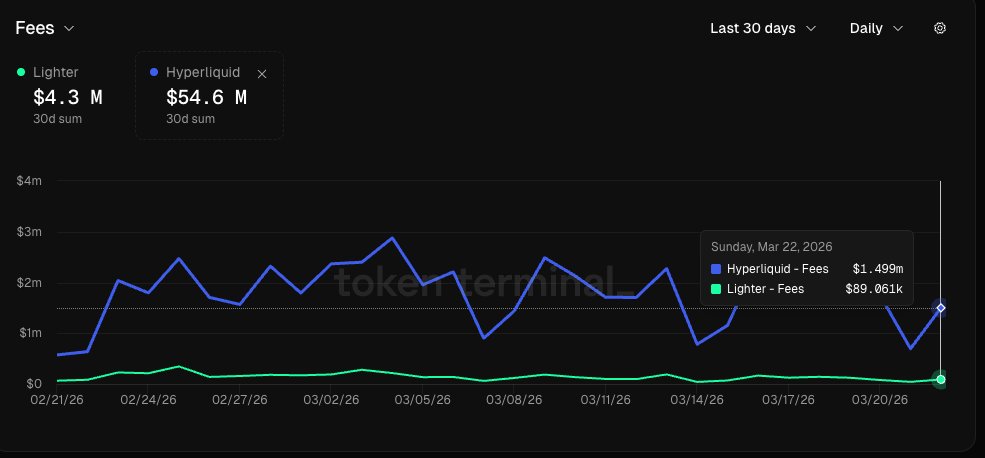The width and height of the screenshot is (985, 458).
Task: Click the 30d sum label under Lighter
Action: pyautogui.click(x=57, y=119)
